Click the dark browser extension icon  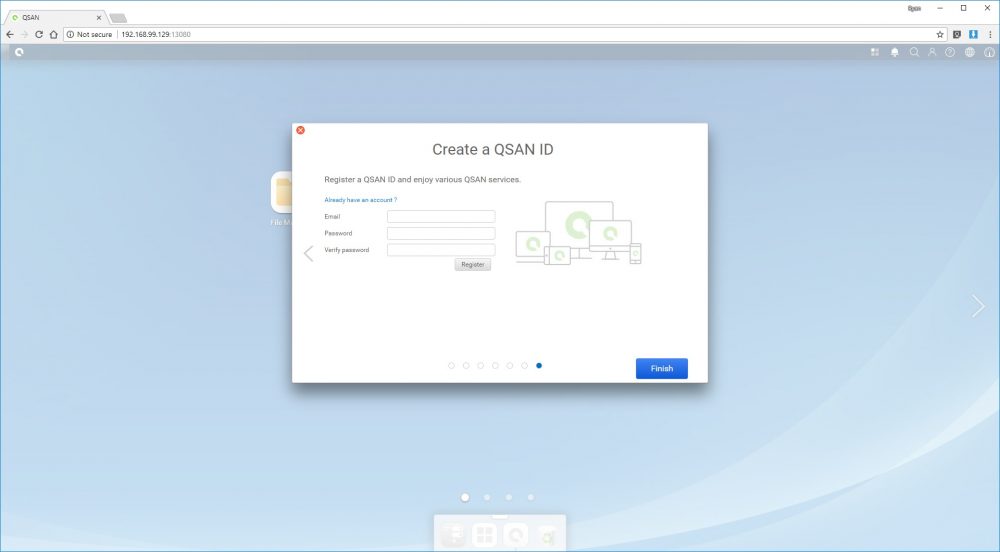(x=957, y=34)
